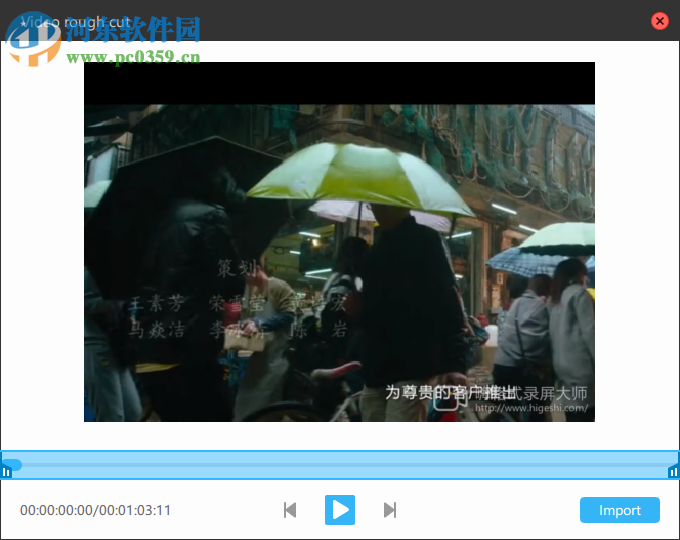
Task: Click the Import button
Action: (620, 510)
